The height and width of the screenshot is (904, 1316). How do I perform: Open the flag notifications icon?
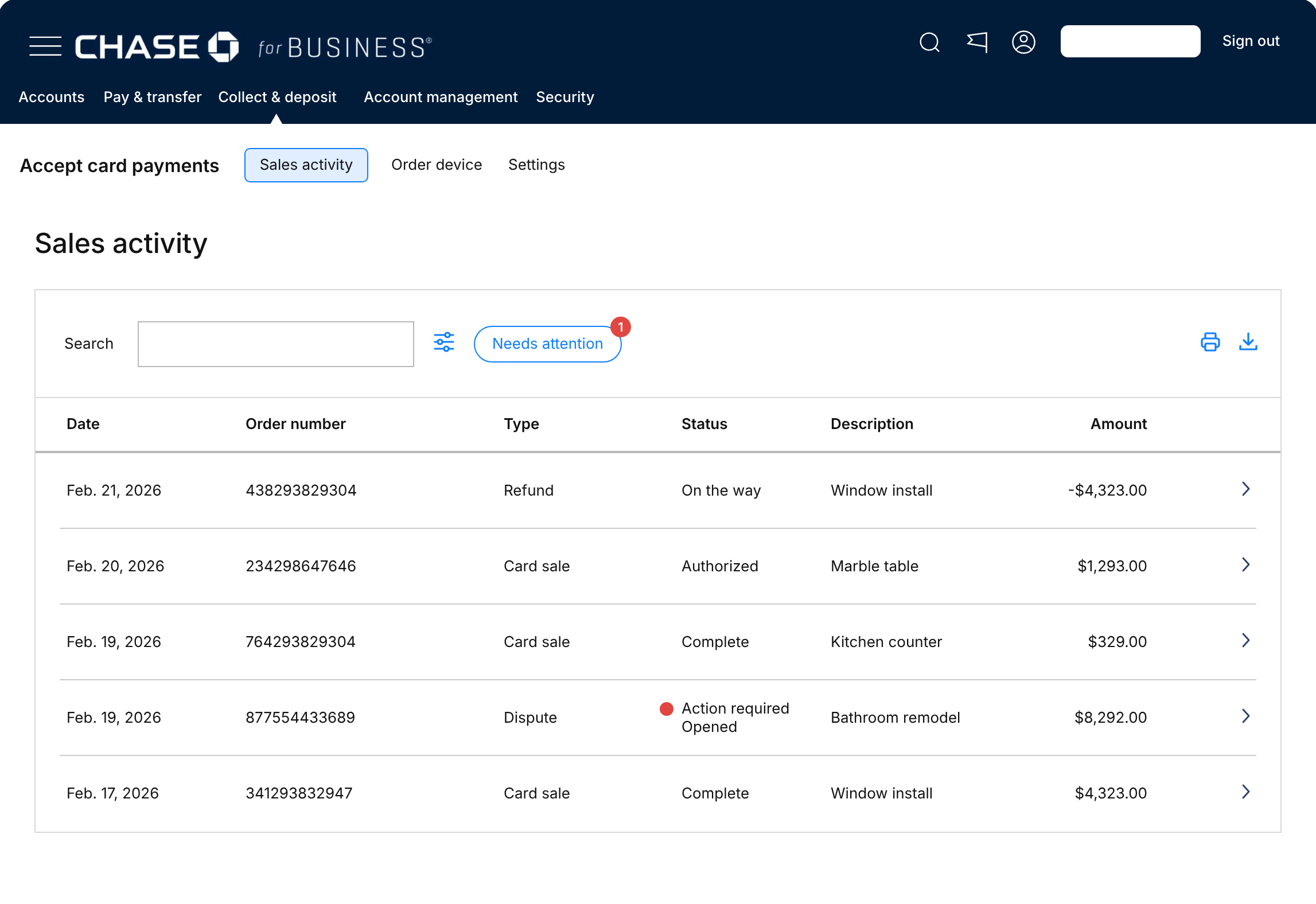[x=977, y=42]
